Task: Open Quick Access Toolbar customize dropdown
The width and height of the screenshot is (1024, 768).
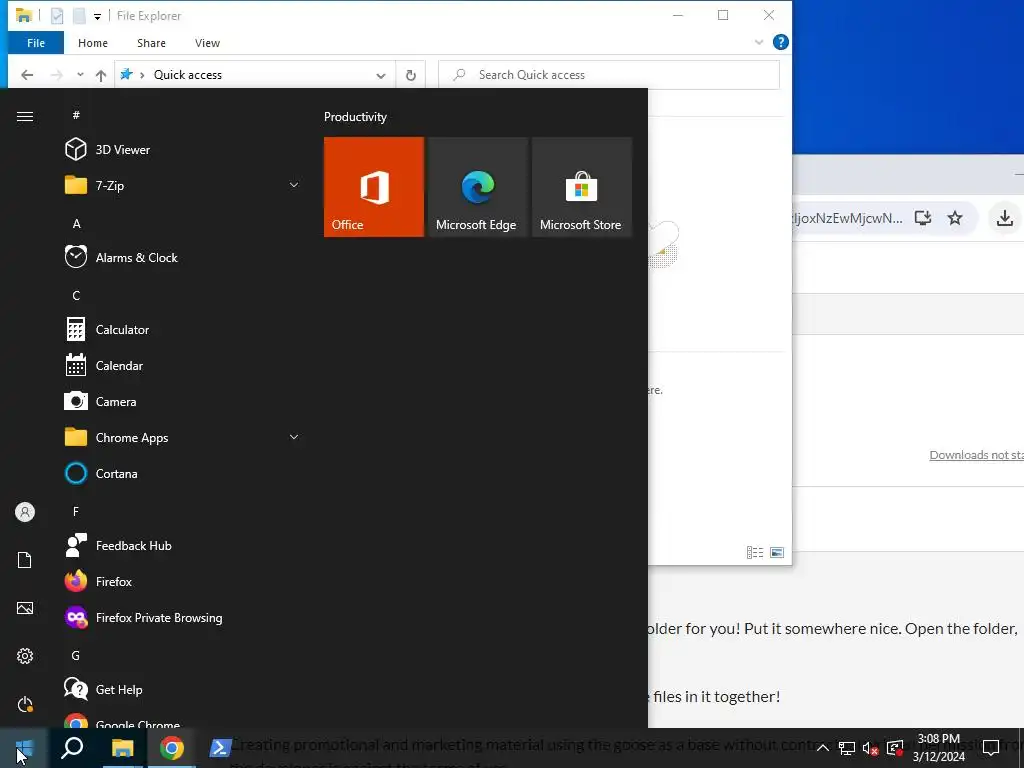Action: [x=97, y=16]
